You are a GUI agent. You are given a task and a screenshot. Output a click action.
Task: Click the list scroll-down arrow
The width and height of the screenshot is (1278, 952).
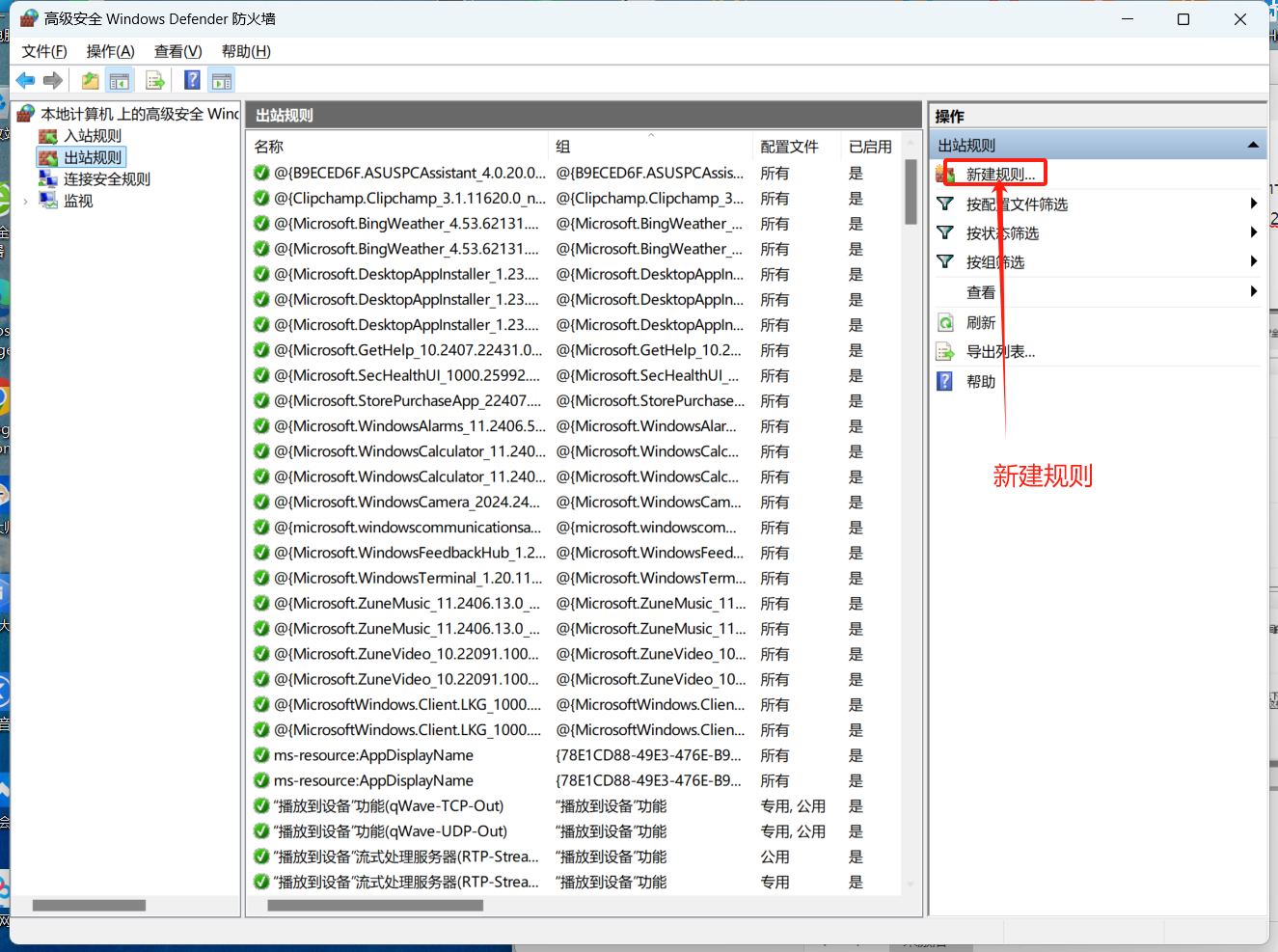pyautogui.click(x=911, y=884)
